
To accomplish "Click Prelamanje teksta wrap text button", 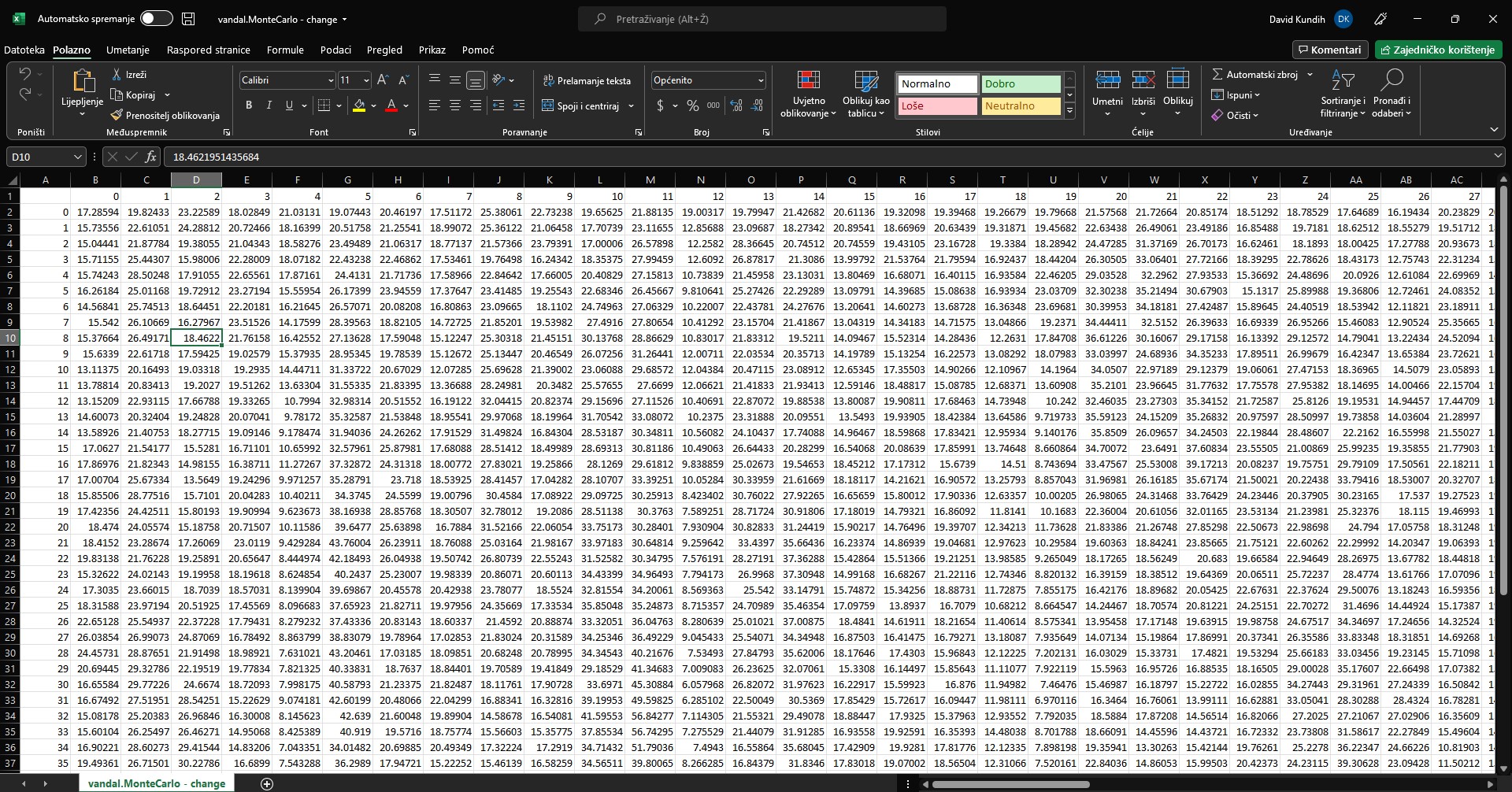I will [x=587, y=80].
